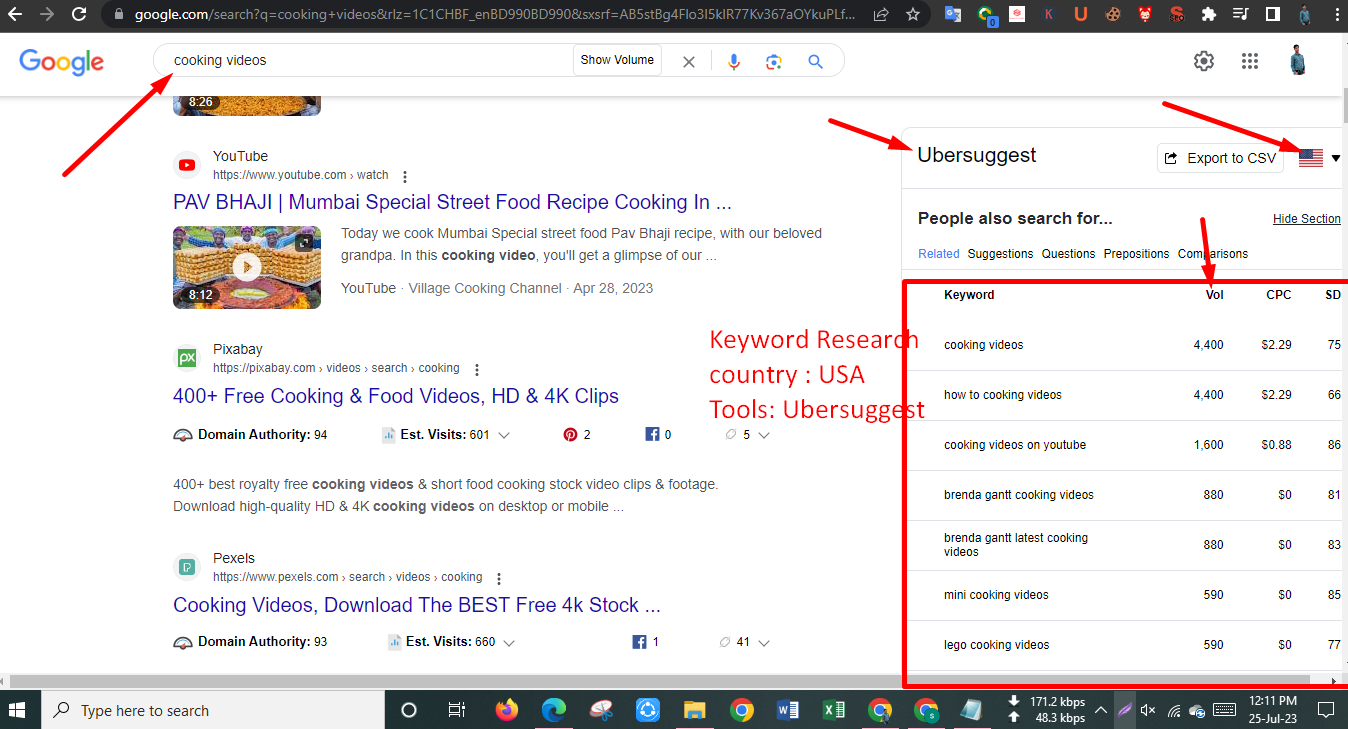Click the Export to CSV button

[x=1220, y=158]
